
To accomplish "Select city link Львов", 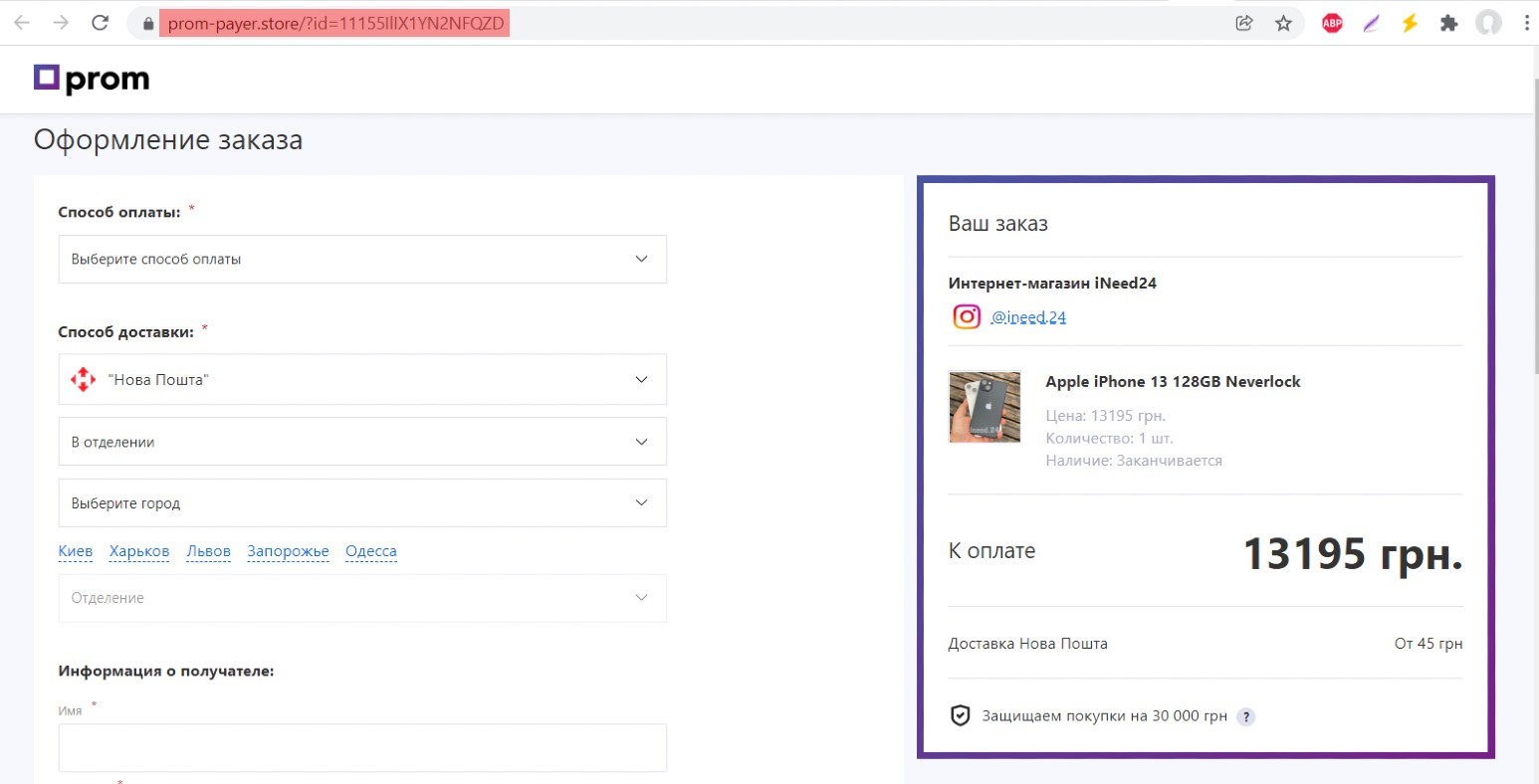I will tap(209, 551).
